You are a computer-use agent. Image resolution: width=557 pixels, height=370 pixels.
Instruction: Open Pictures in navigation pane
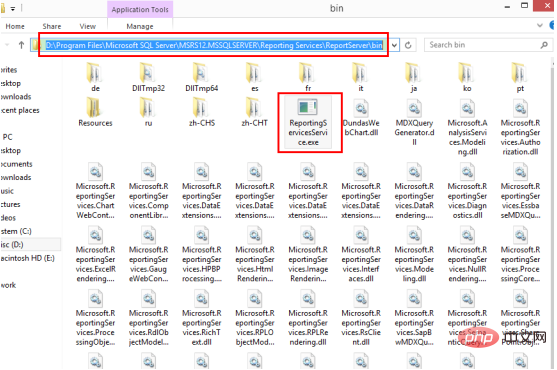click(x=10, y=205)
